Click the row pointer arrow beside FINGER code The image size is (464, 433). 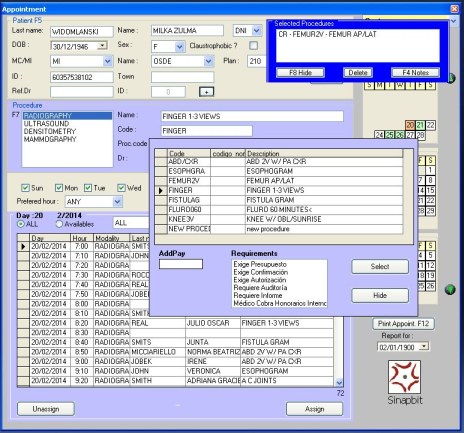pos(161,191)
